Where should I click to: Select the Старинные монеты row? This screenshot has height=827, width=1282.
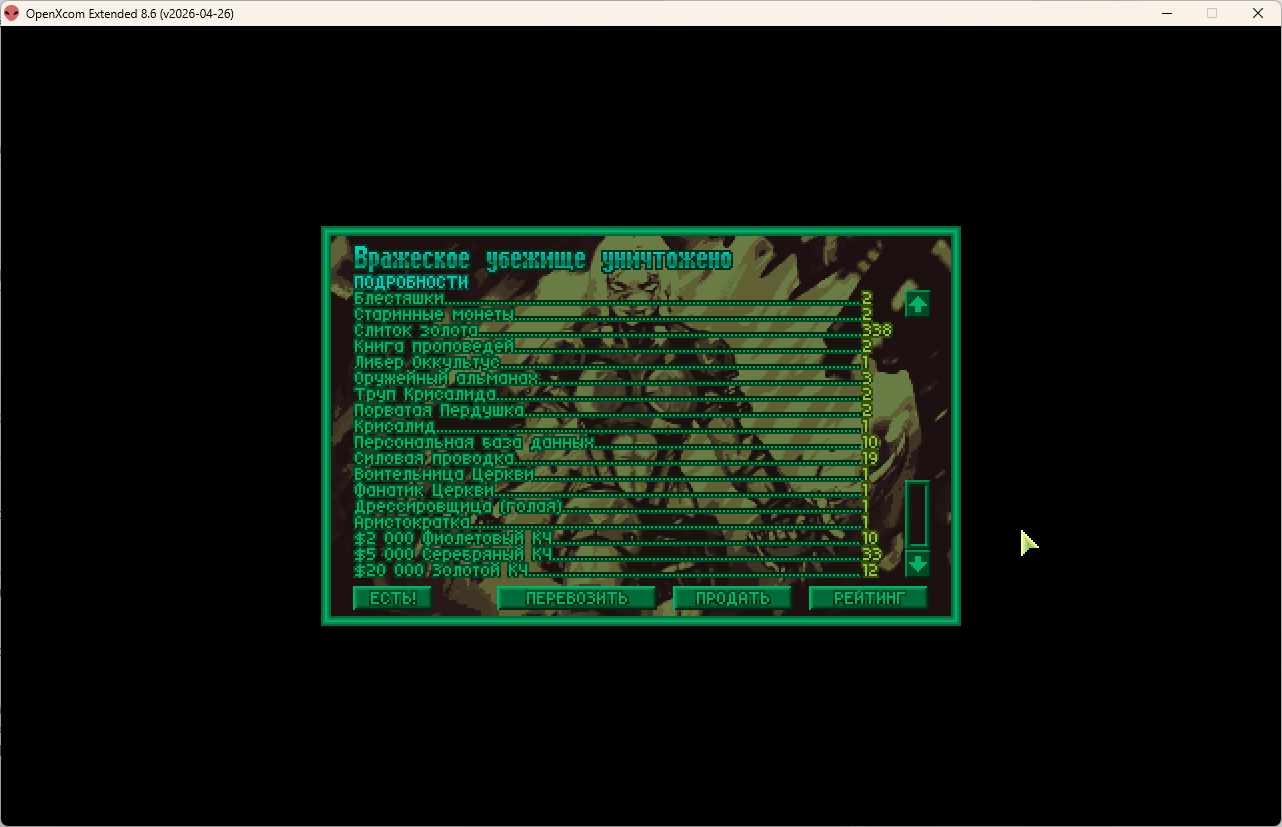click(x=623, y=314)
